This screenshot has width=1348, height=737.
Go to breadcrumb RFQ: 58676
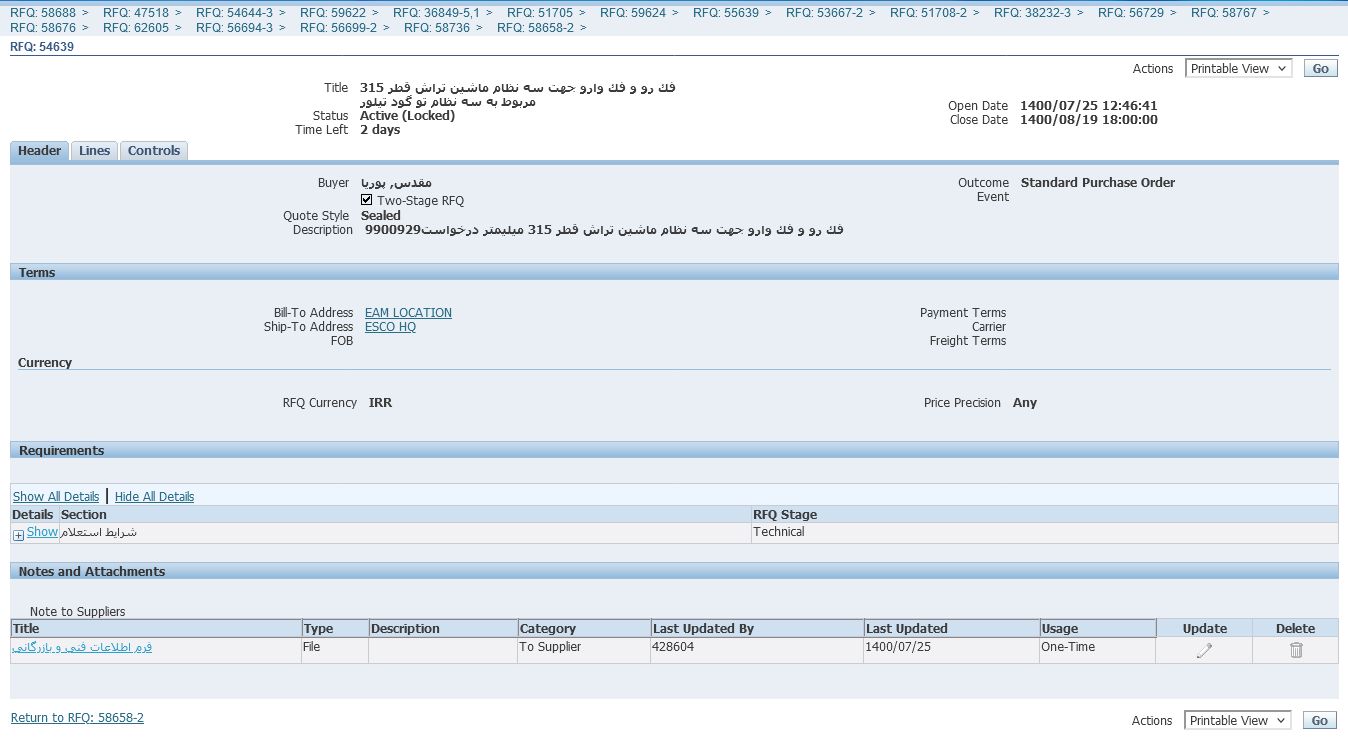43,28
